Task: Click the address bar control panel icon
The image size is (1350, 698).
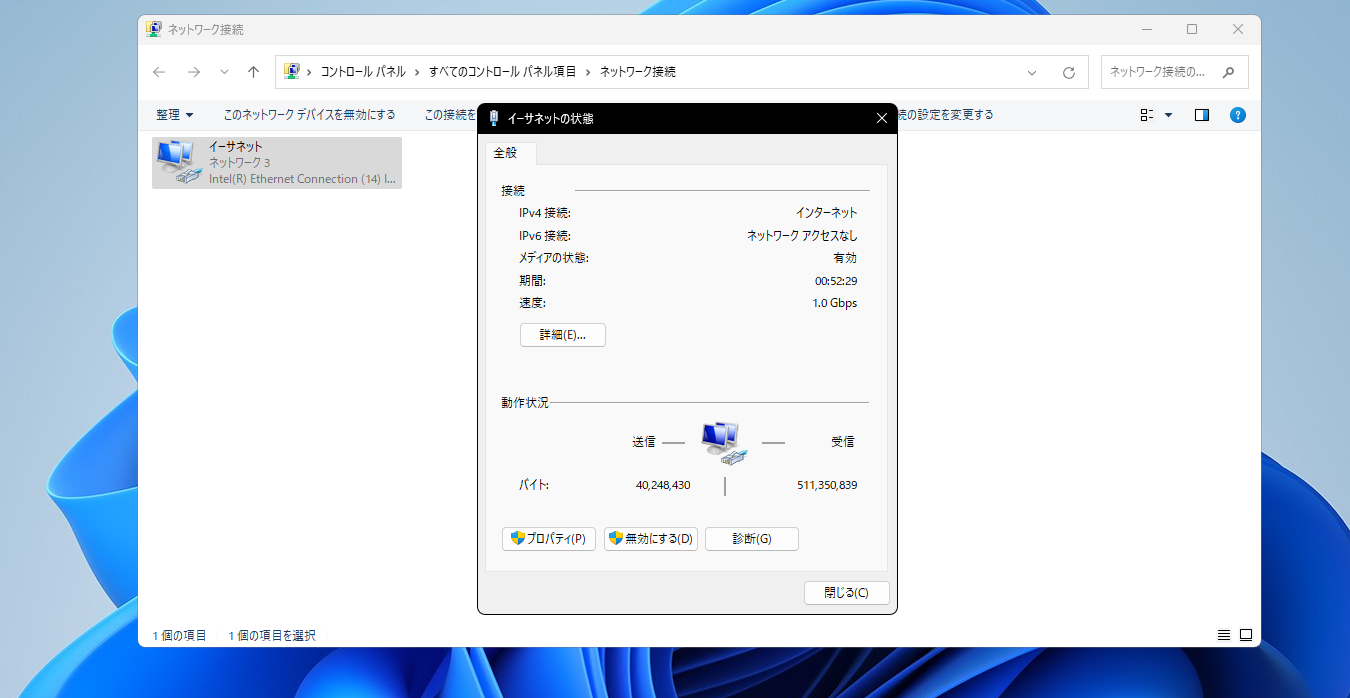Action: pos(292,72)
